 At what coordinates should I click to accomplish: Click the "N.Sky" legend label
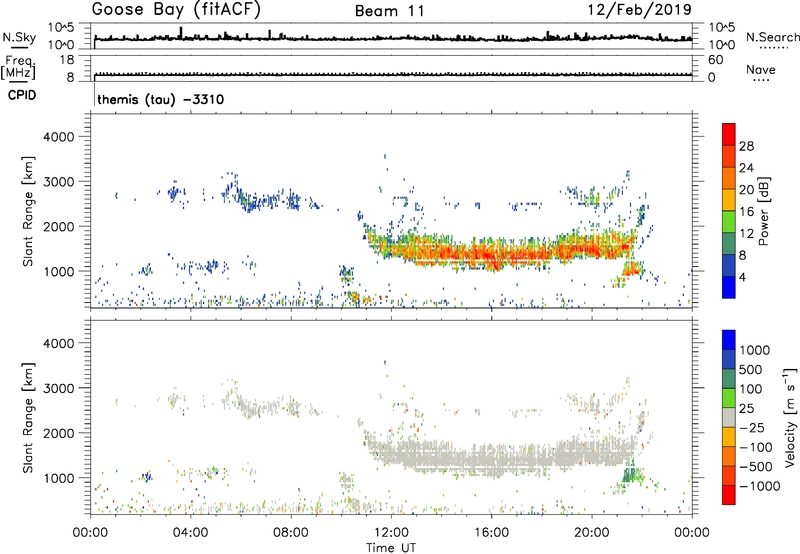point(19,37)
